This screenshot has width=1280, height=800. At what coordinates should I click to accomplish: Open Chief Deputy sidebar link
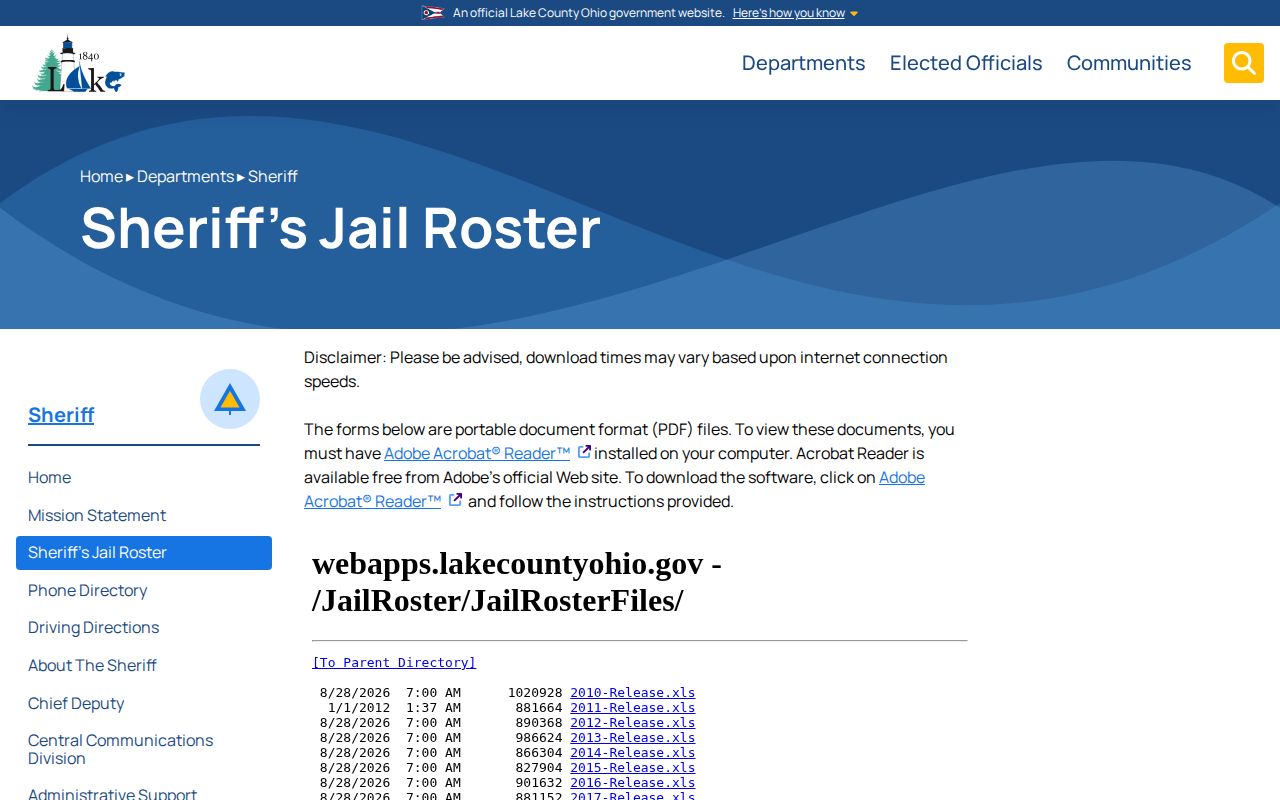point(76,703)
